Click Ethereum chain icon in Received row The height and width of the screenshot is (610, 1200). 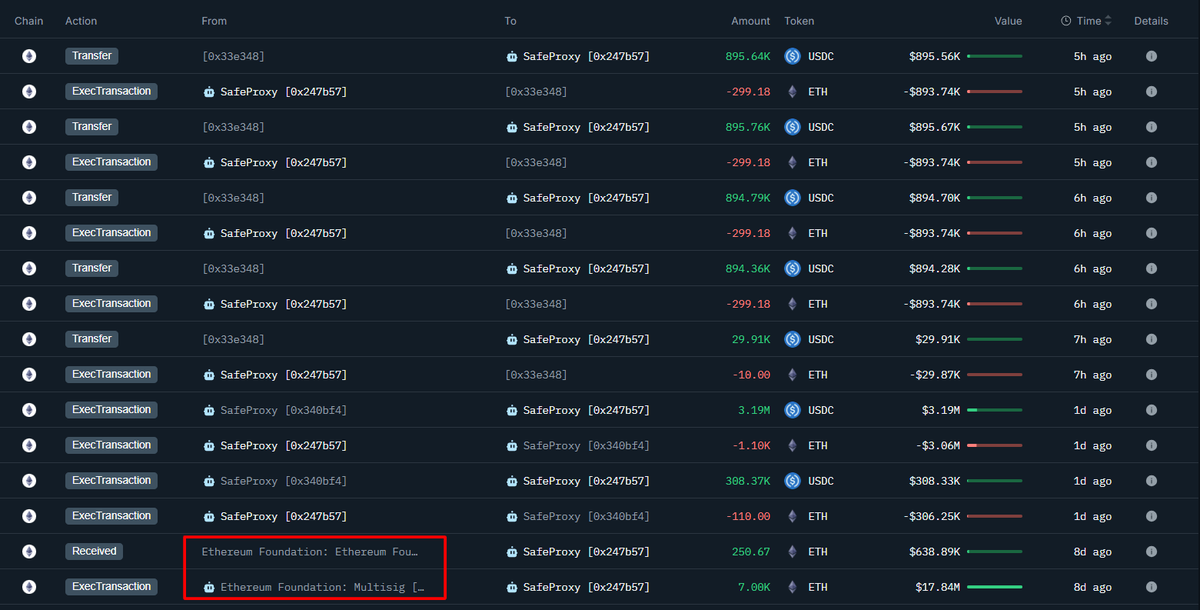[29, 551]
